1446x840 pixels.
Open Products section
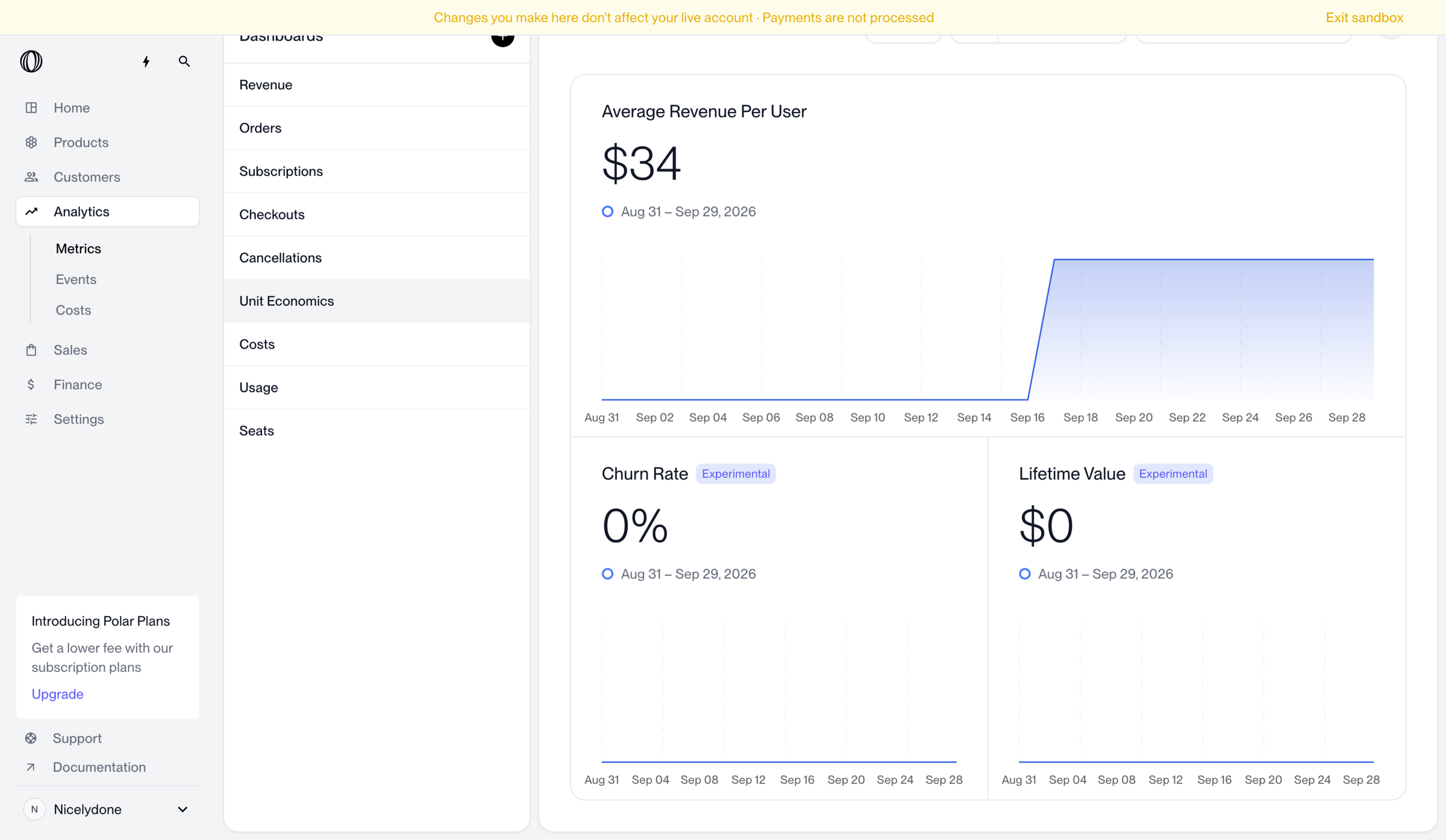coord(107,142)
